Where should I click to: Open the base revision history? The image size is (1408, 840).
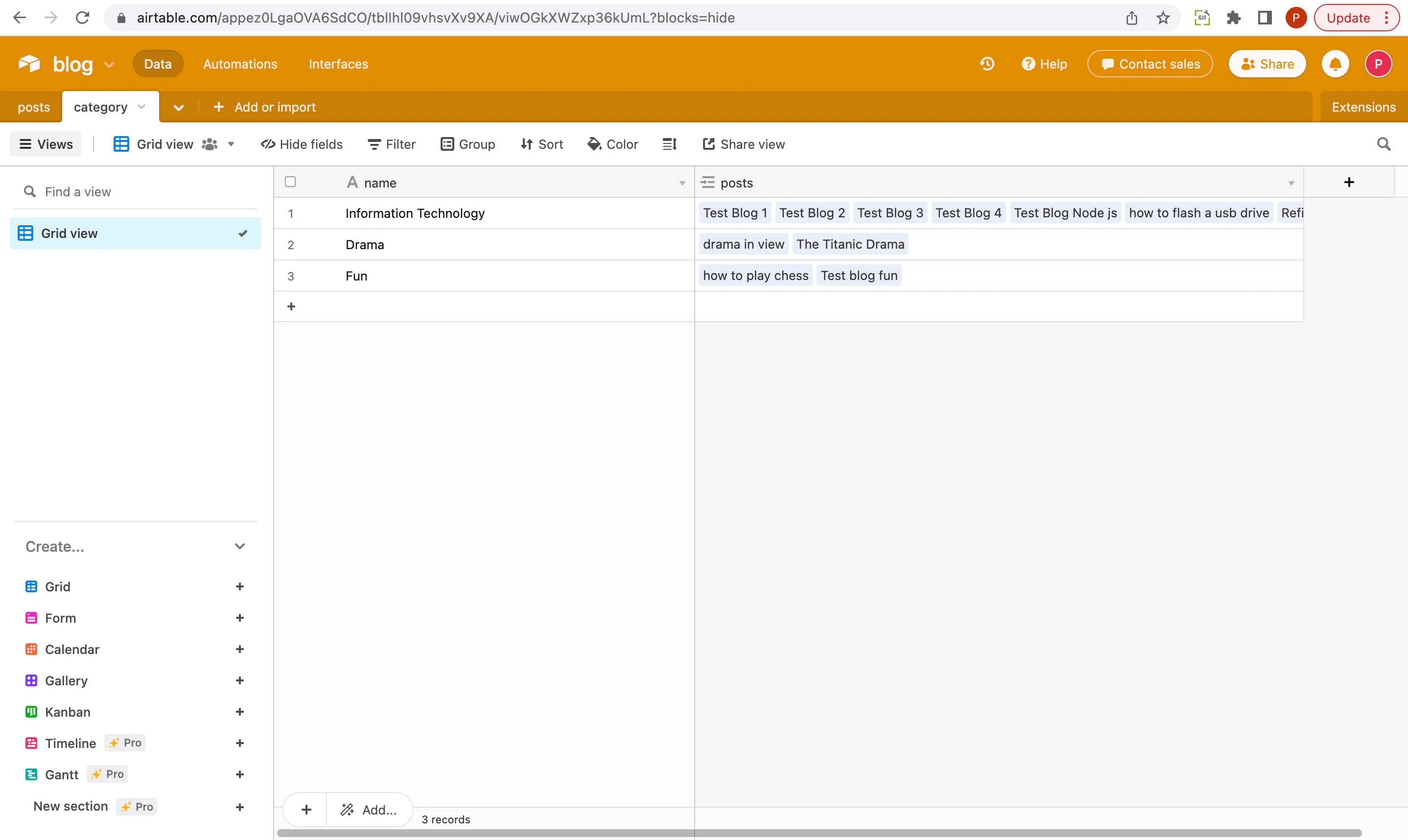(x=986, y=64)
